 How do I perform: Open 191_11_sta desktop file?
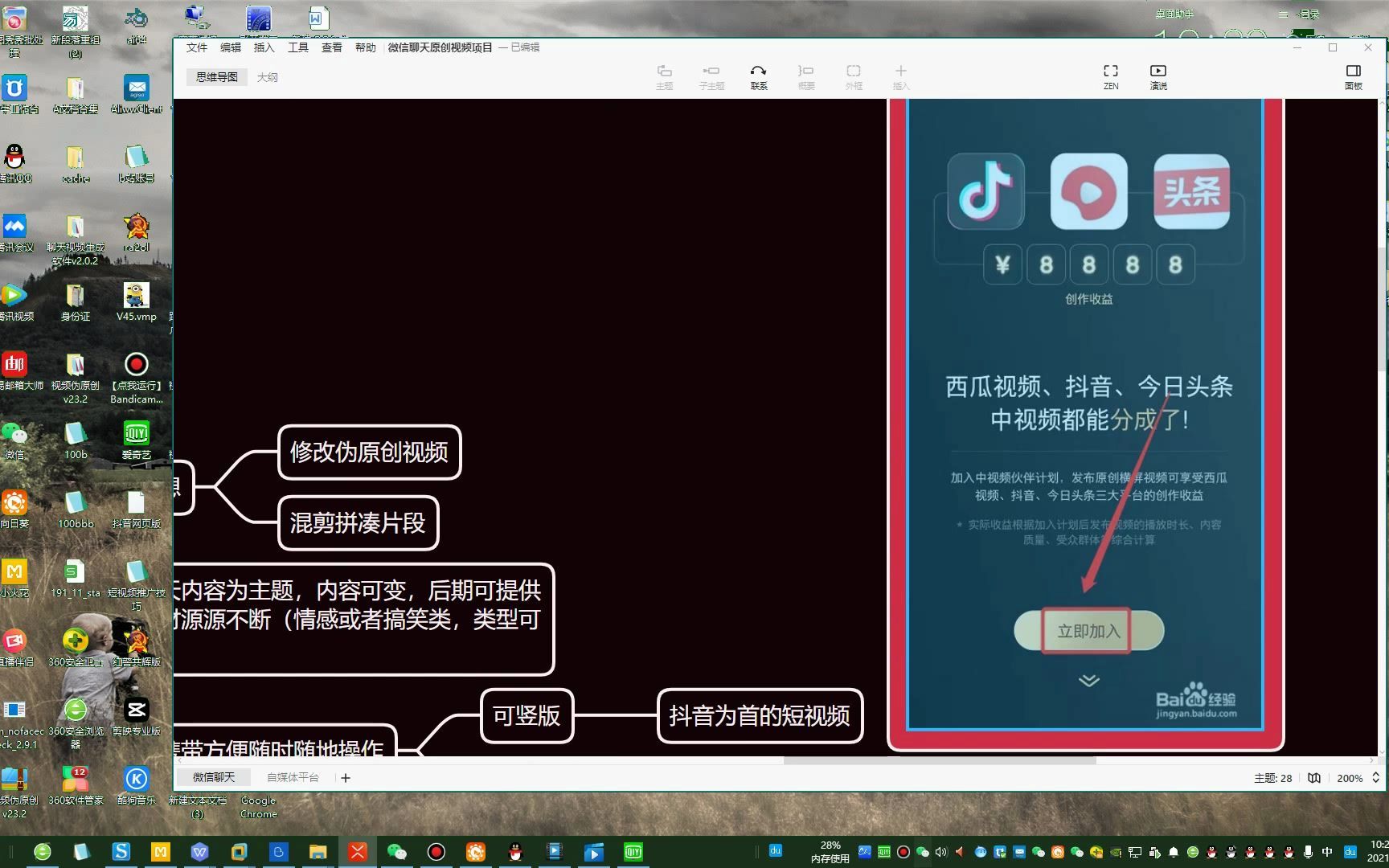click(x=76, y=579)
